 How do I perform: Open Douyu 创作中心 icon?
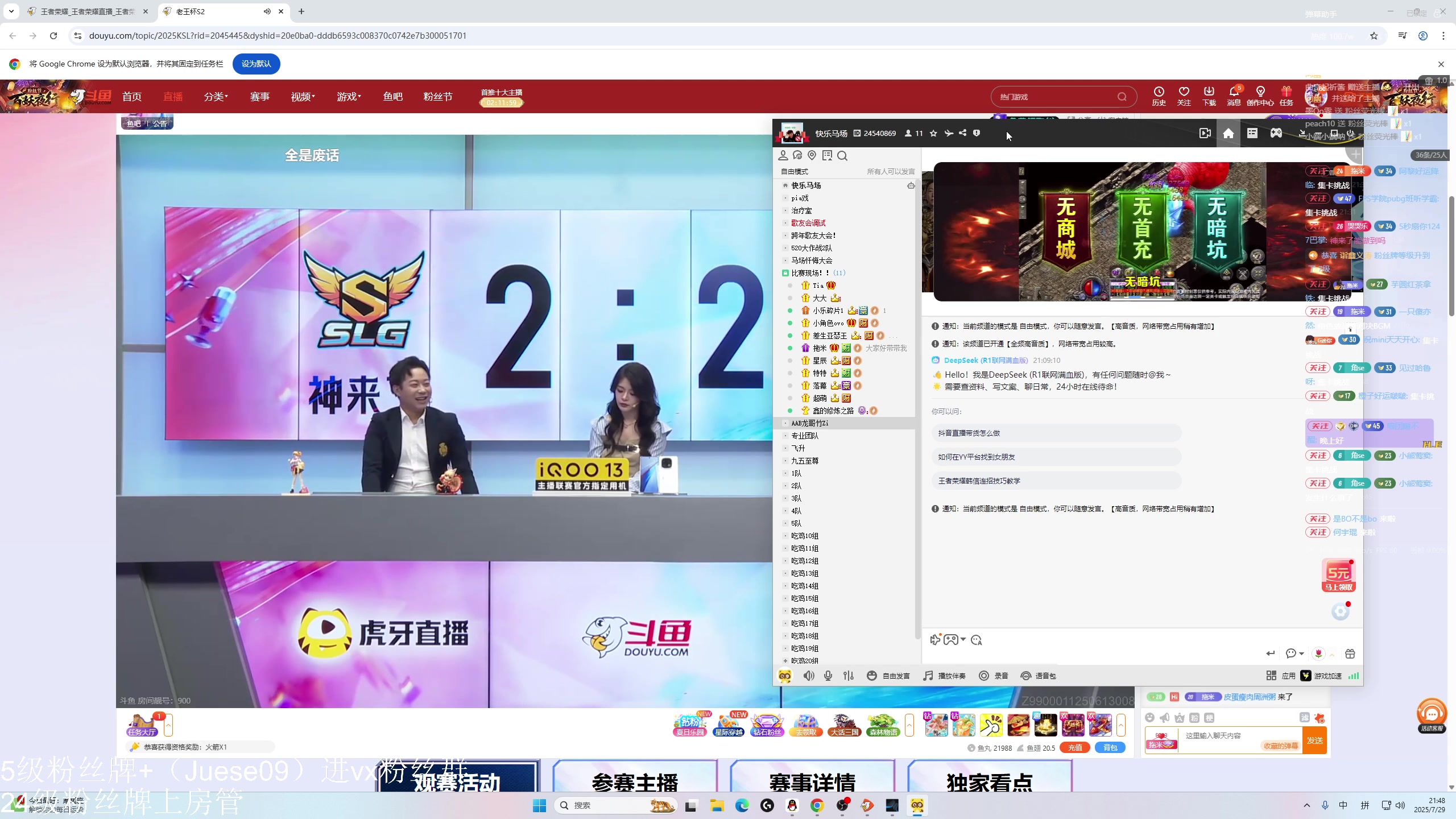click(x=1260, y=96)
